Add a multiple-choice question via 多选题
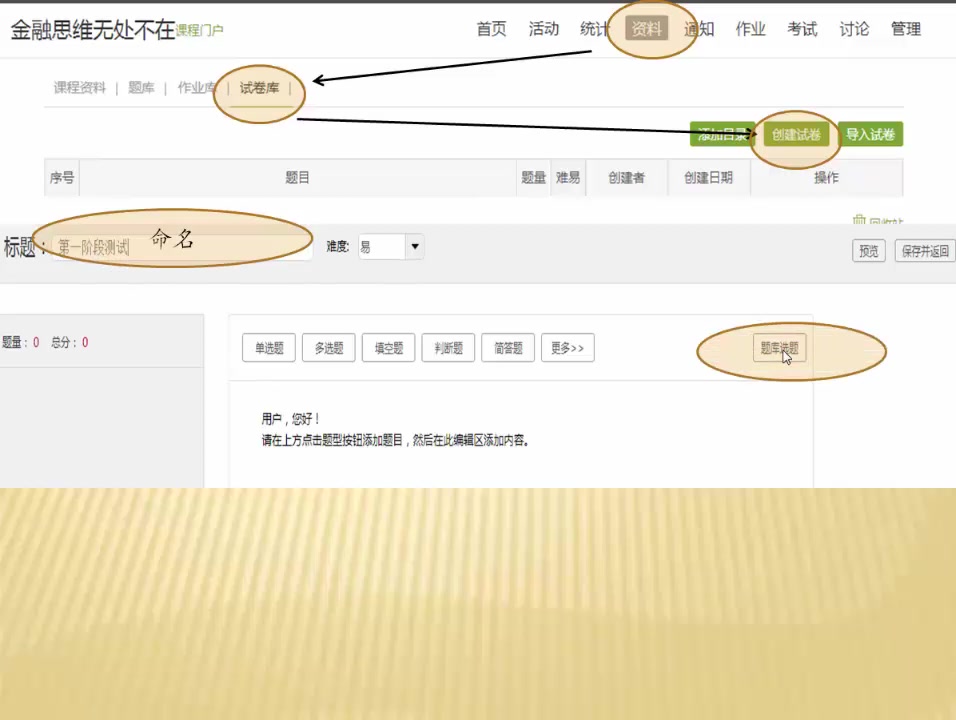Screen dimensions: 956x720 (x=327, y=347)
